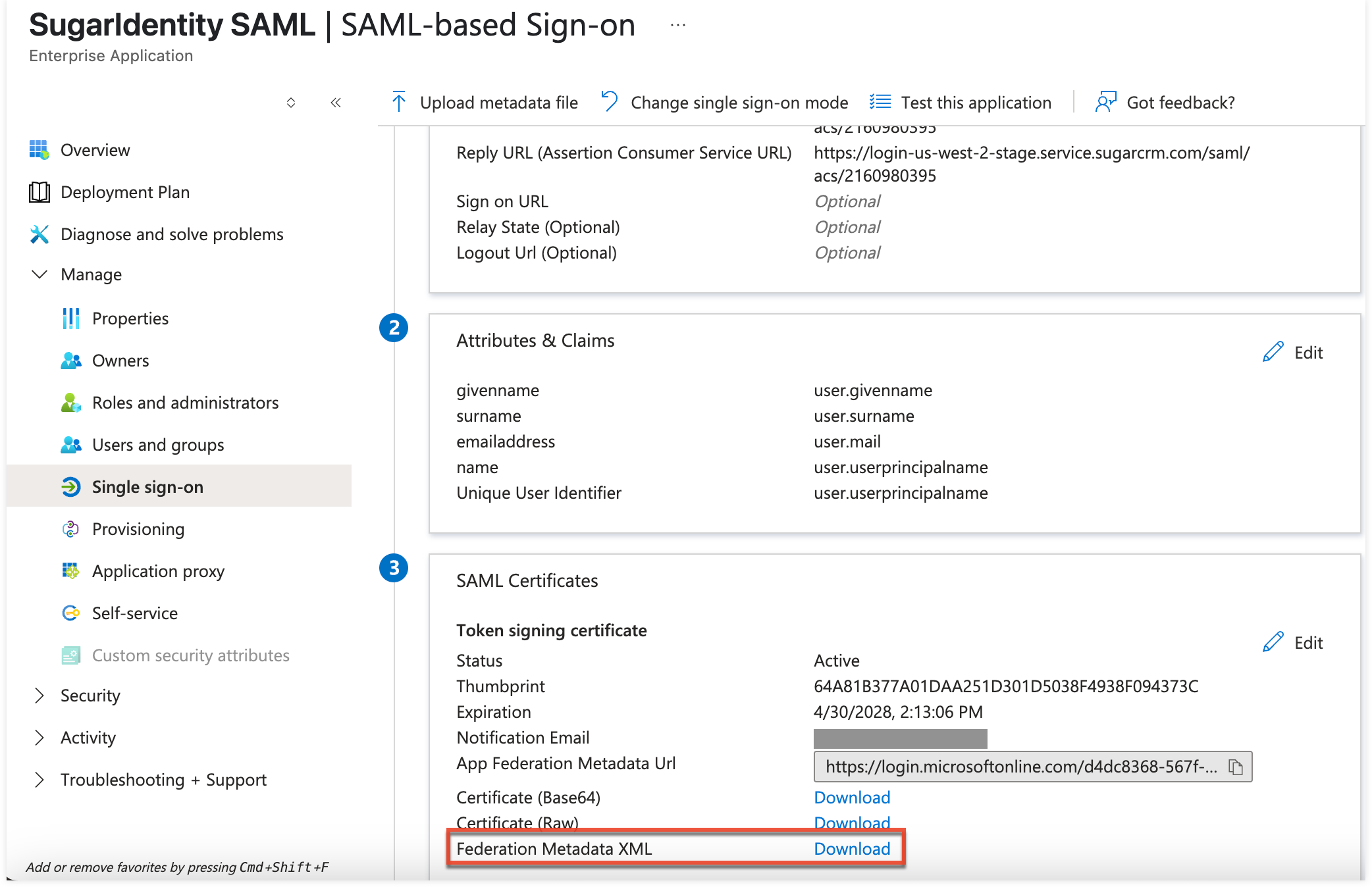Select the Self-service sidebar icon
The width and height of the screenshot is (1372, 887).
pyautogui.click(x=70, y=613)
